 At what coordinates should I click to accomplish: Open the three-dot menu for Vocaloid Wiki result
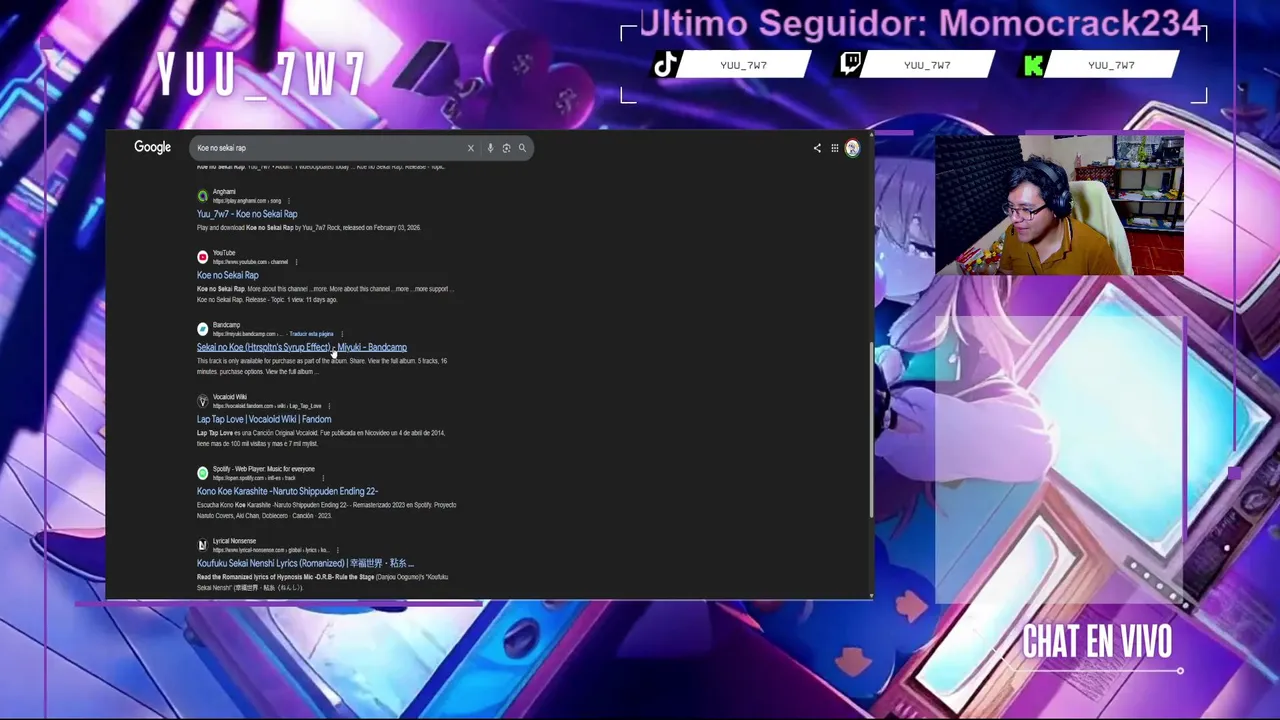tap(329, 406)
